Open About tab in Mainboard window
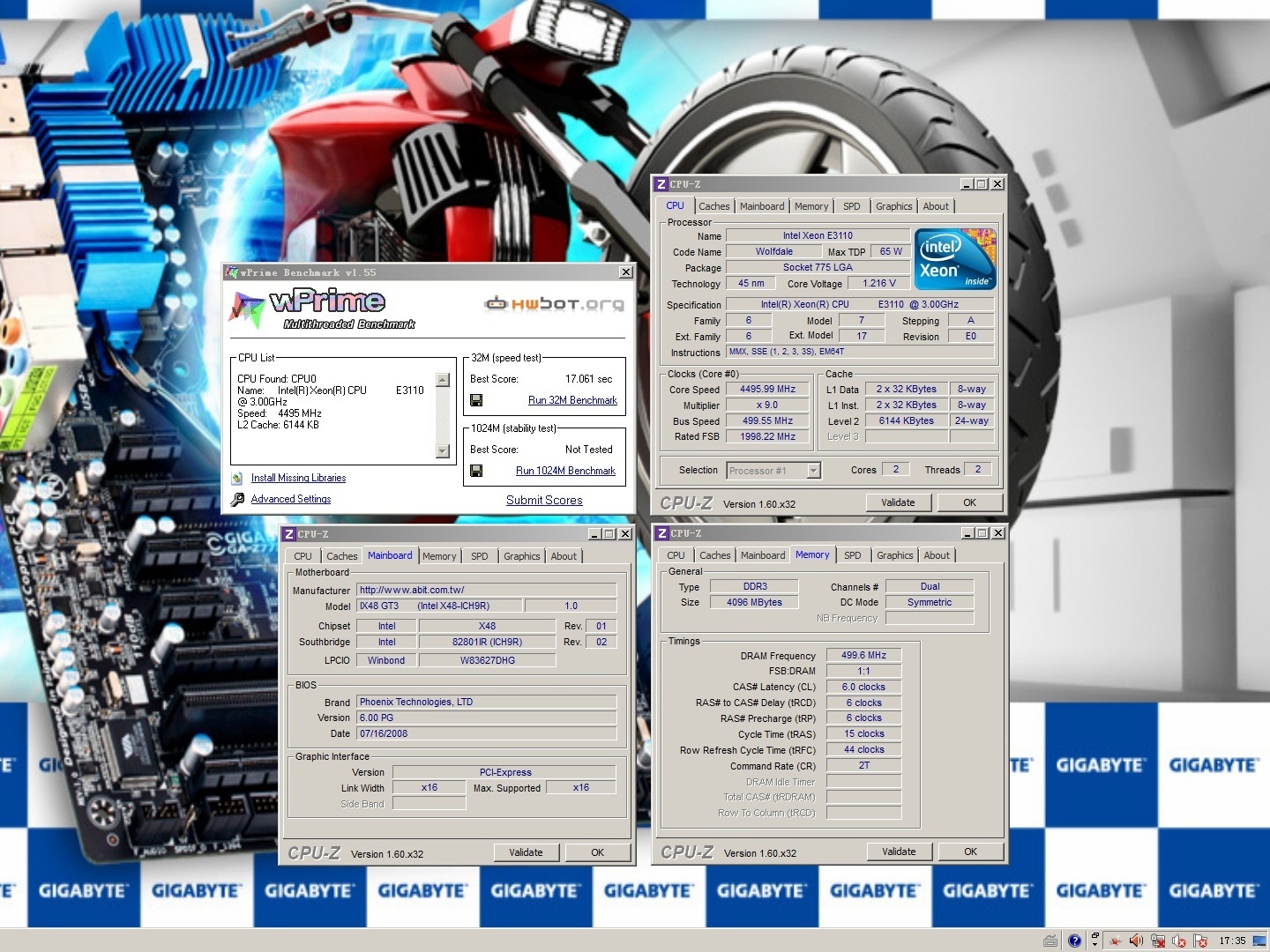 (x=564, y=556)
